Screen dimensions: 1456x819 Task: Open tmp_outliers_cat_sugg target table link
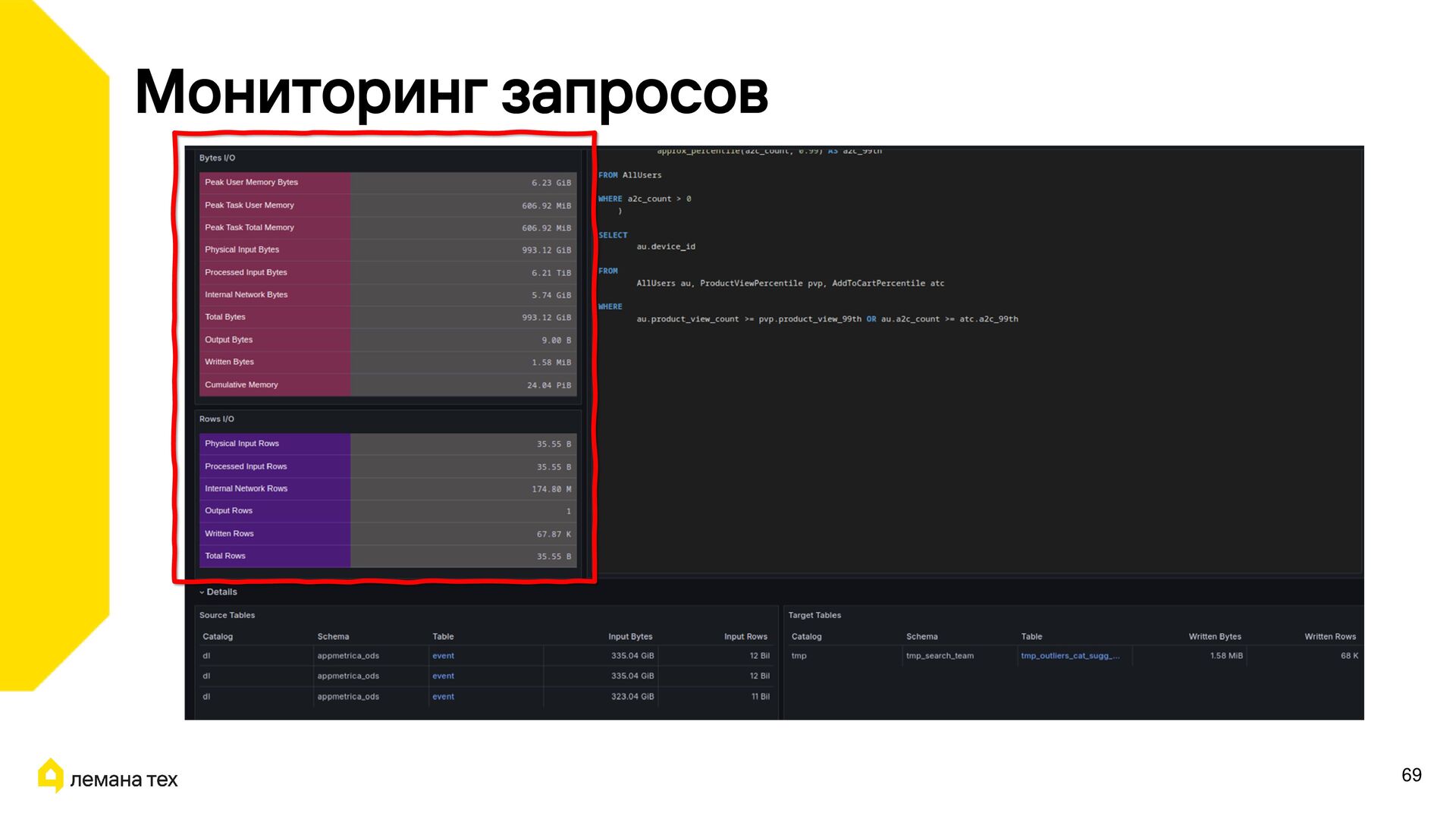pos(1069,656)
